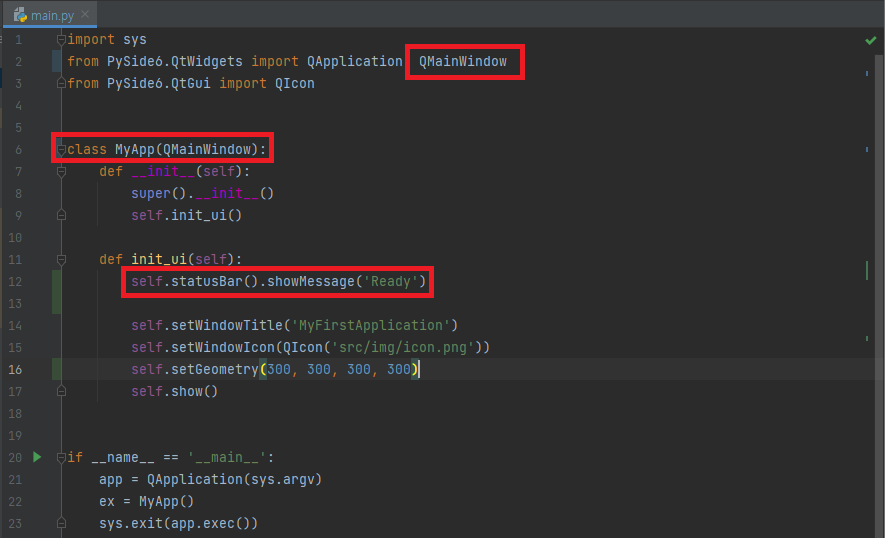Click line number 16 in the gutter
This screenshot has height=538, width=885.
[x=15, y=370]
